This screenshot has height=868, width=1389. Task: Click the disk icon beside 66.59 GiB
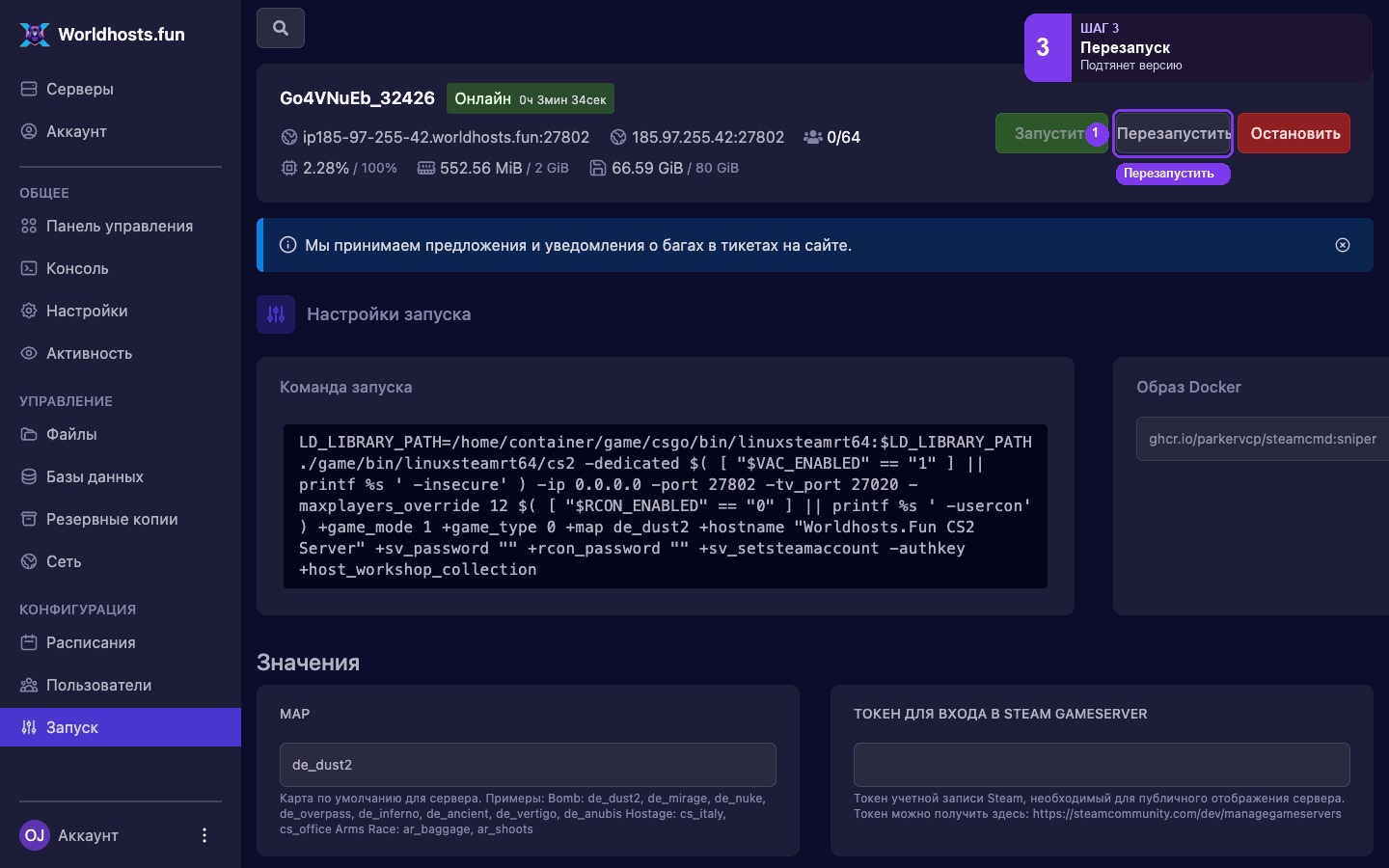coord(597,168)
